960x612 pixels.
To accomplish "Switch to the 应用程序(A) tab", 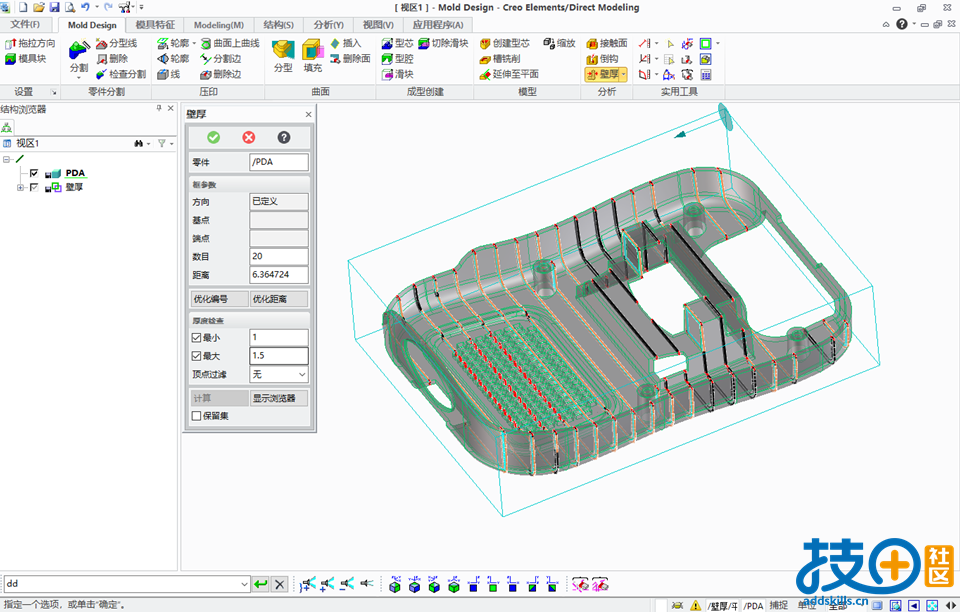I will click(x=438, y=24).
